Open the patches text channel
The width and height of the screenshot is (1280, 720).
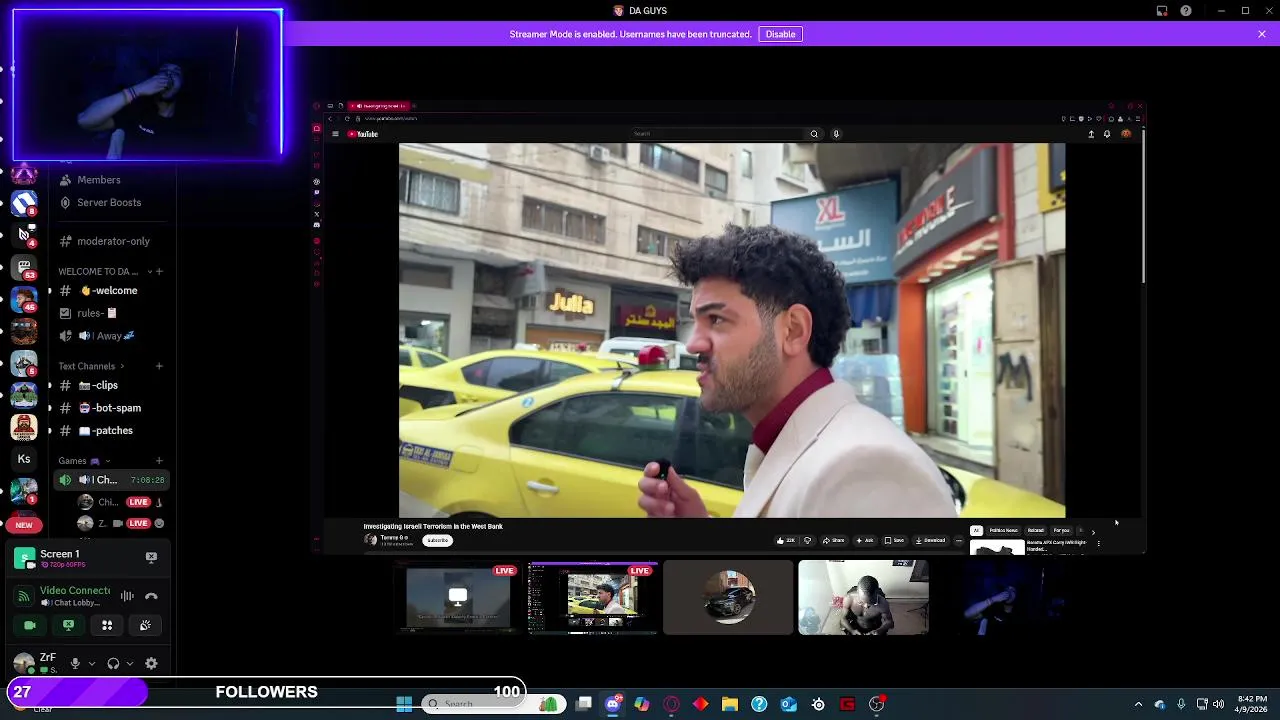pos(110,431)
